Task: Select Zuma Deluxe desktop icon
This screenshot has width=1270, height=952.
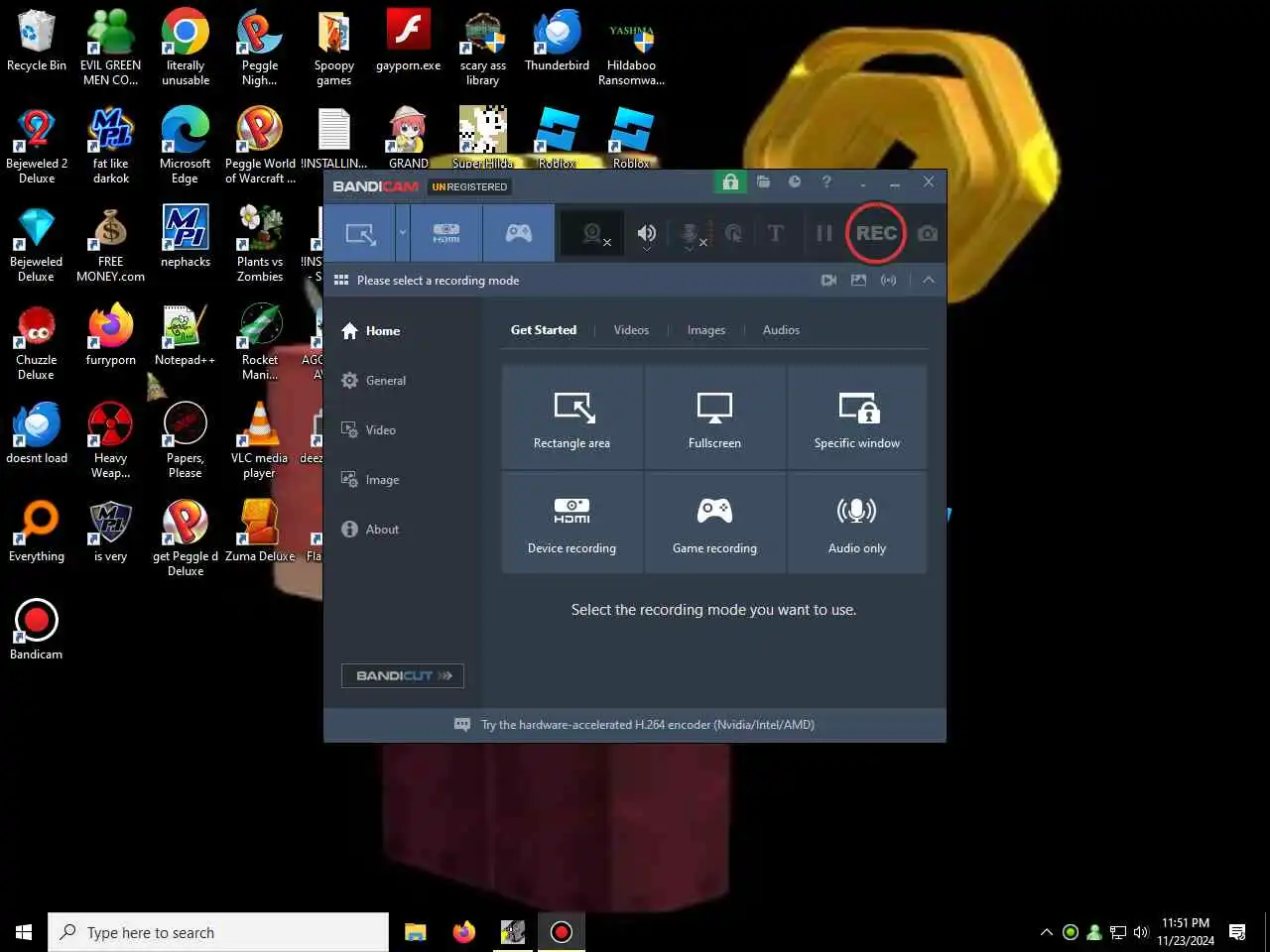Action: (x=260, y=532)
